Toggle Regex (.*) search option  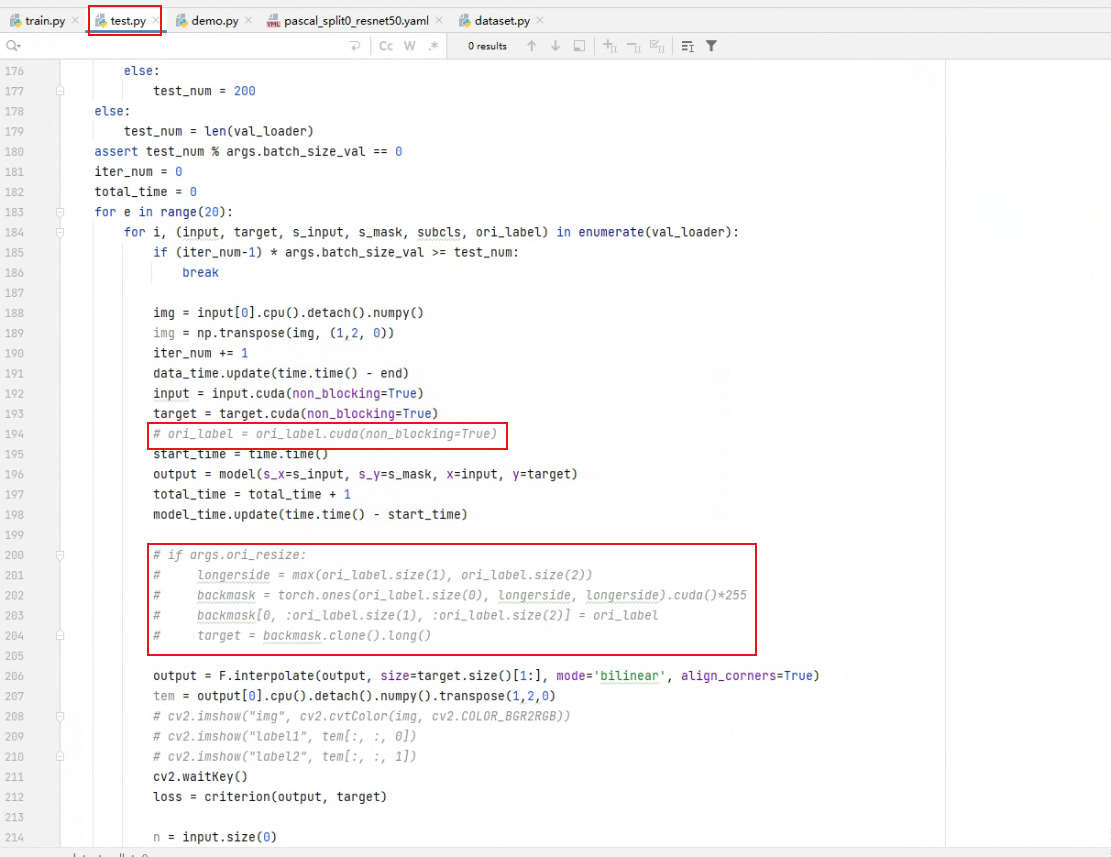click(433, 46)
